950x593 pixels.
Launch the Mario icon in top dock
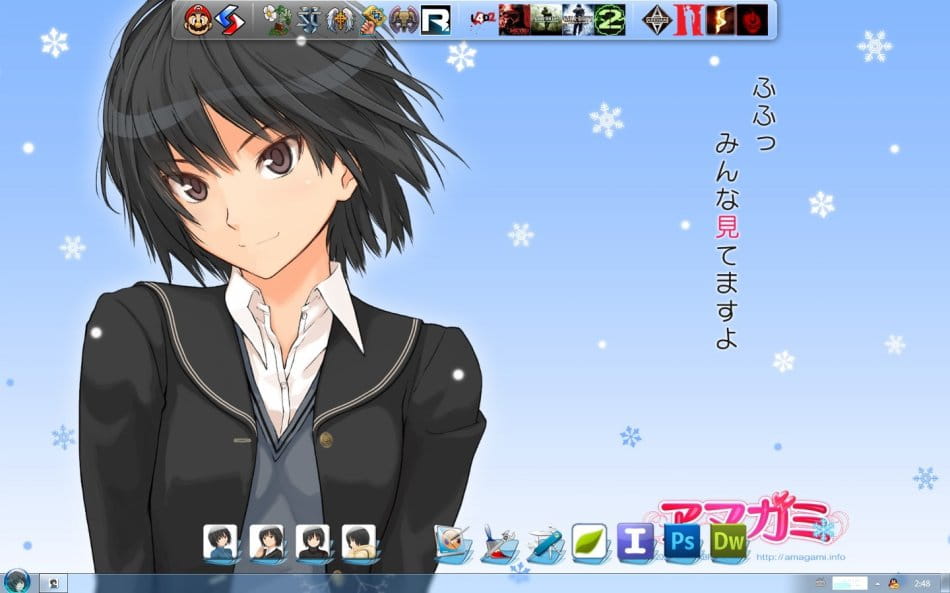click(198, 20)
